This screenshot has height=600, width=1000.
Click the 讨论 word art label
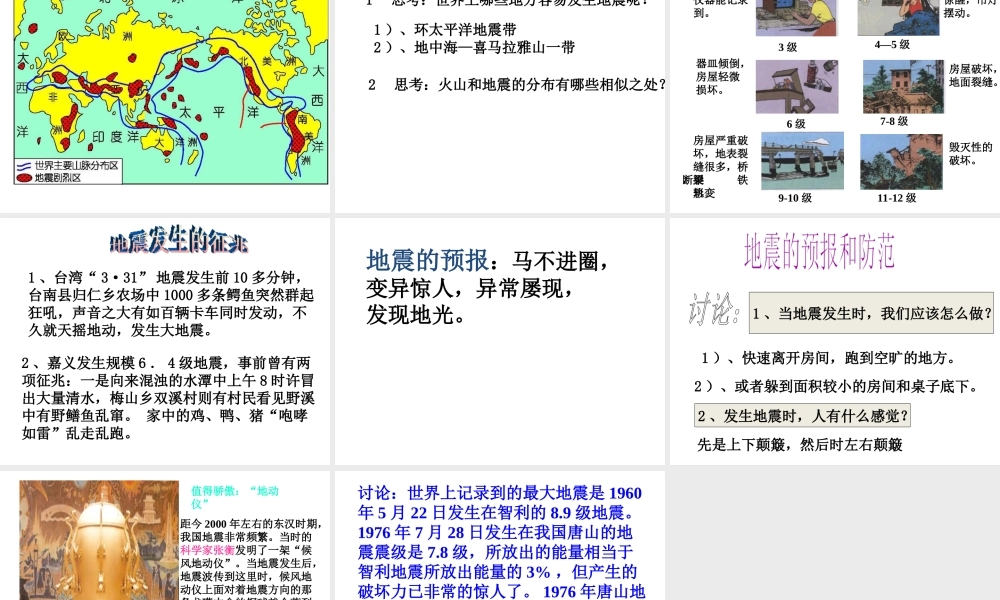click(x=714, y=309)
